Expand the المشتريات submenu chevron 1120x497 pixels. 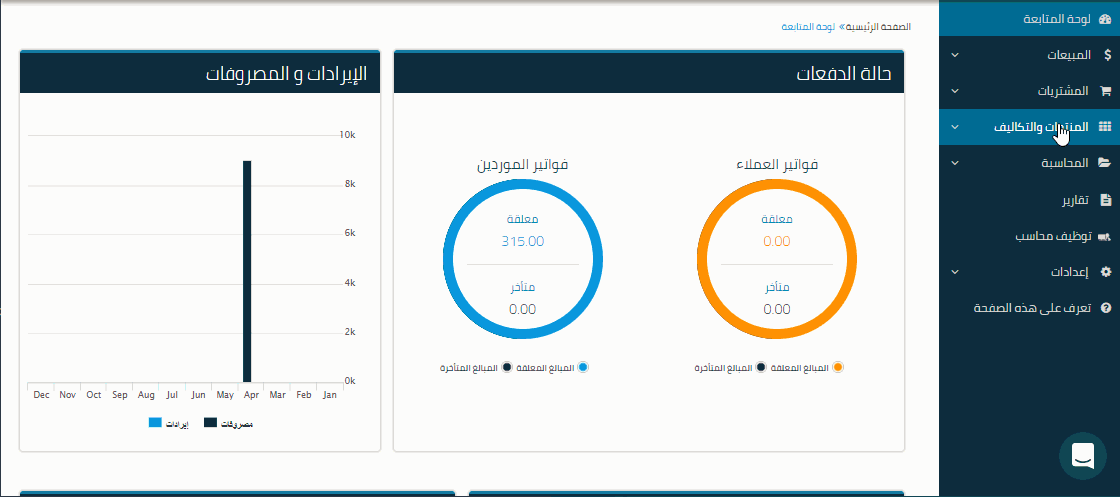click(x=954, y=91)
